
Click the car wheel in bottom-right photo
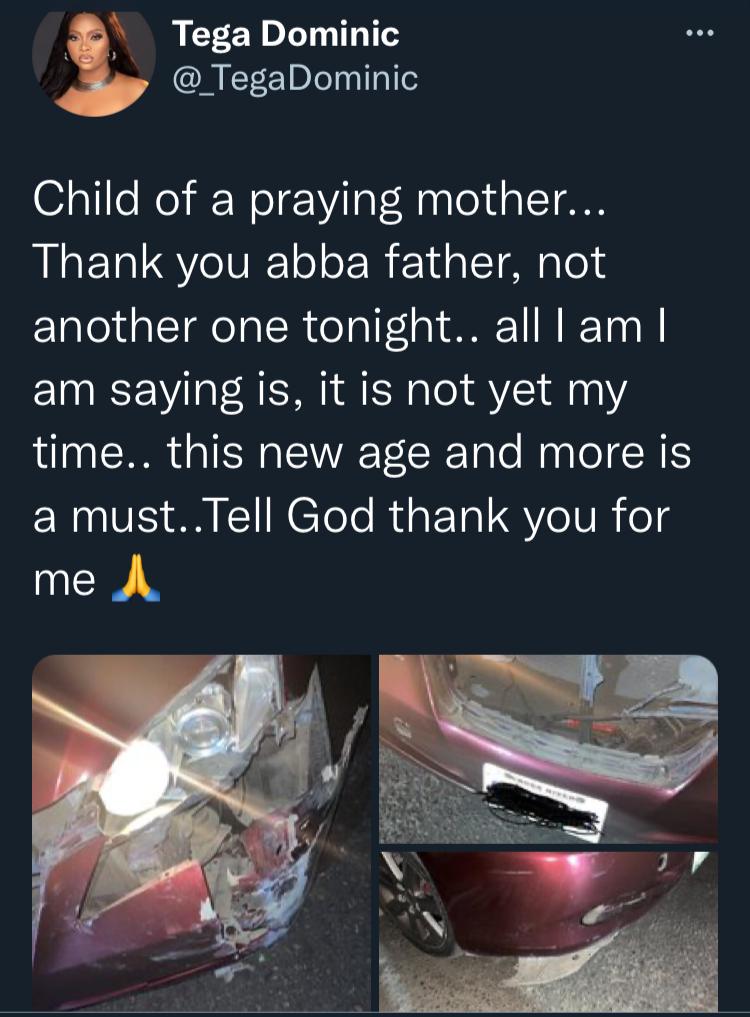415,903
